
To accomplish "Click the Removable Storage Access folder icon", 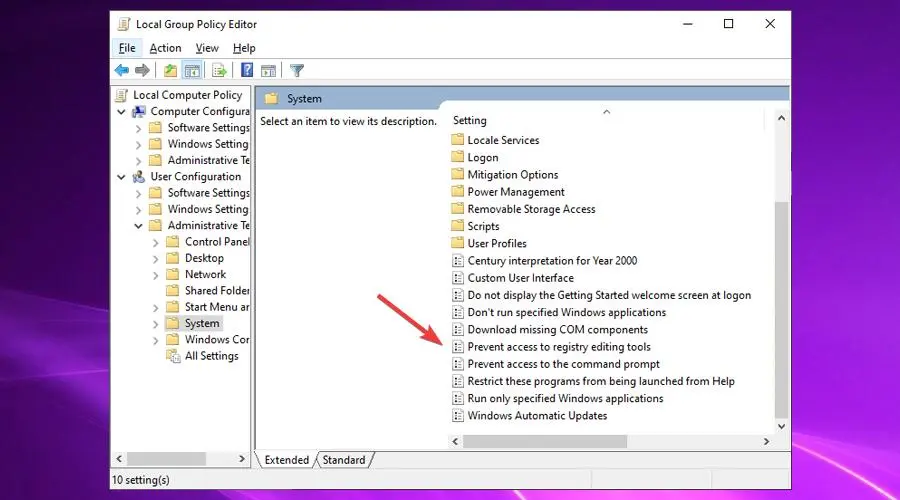I will coord(457,208).
